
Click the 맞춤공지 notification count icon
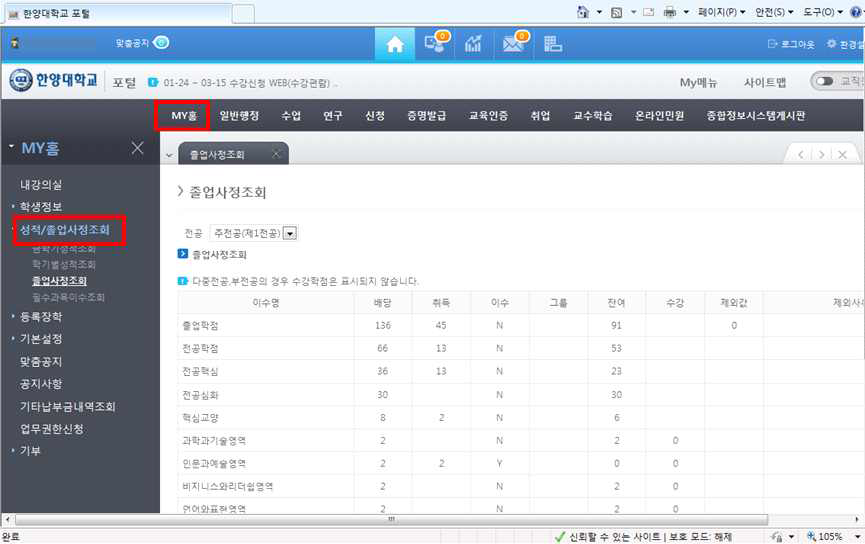click(161, 43)
